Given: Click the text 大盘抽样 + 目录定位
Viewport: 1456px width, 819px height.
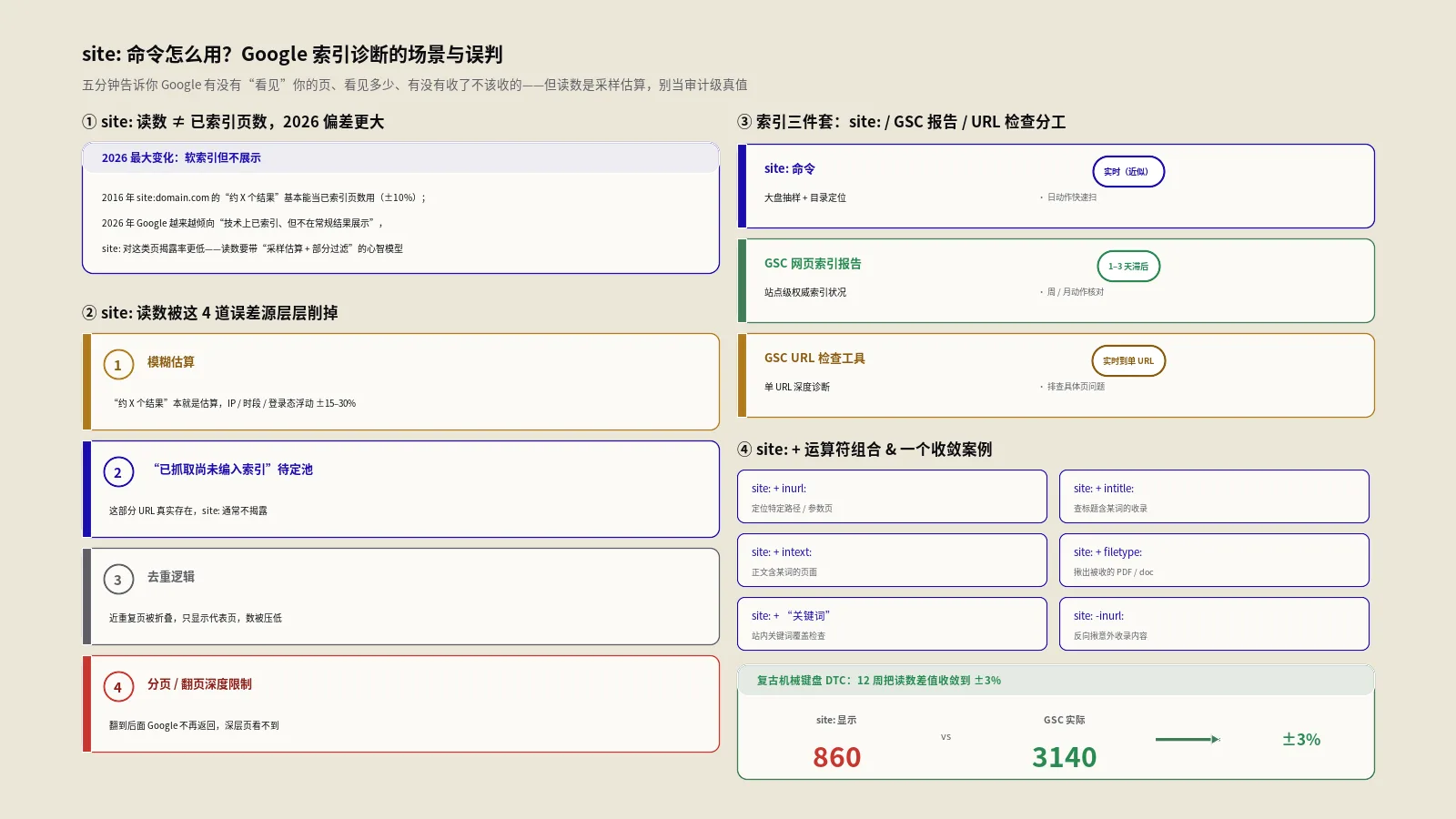Looking at the screenshot, I should click(805, 197).
